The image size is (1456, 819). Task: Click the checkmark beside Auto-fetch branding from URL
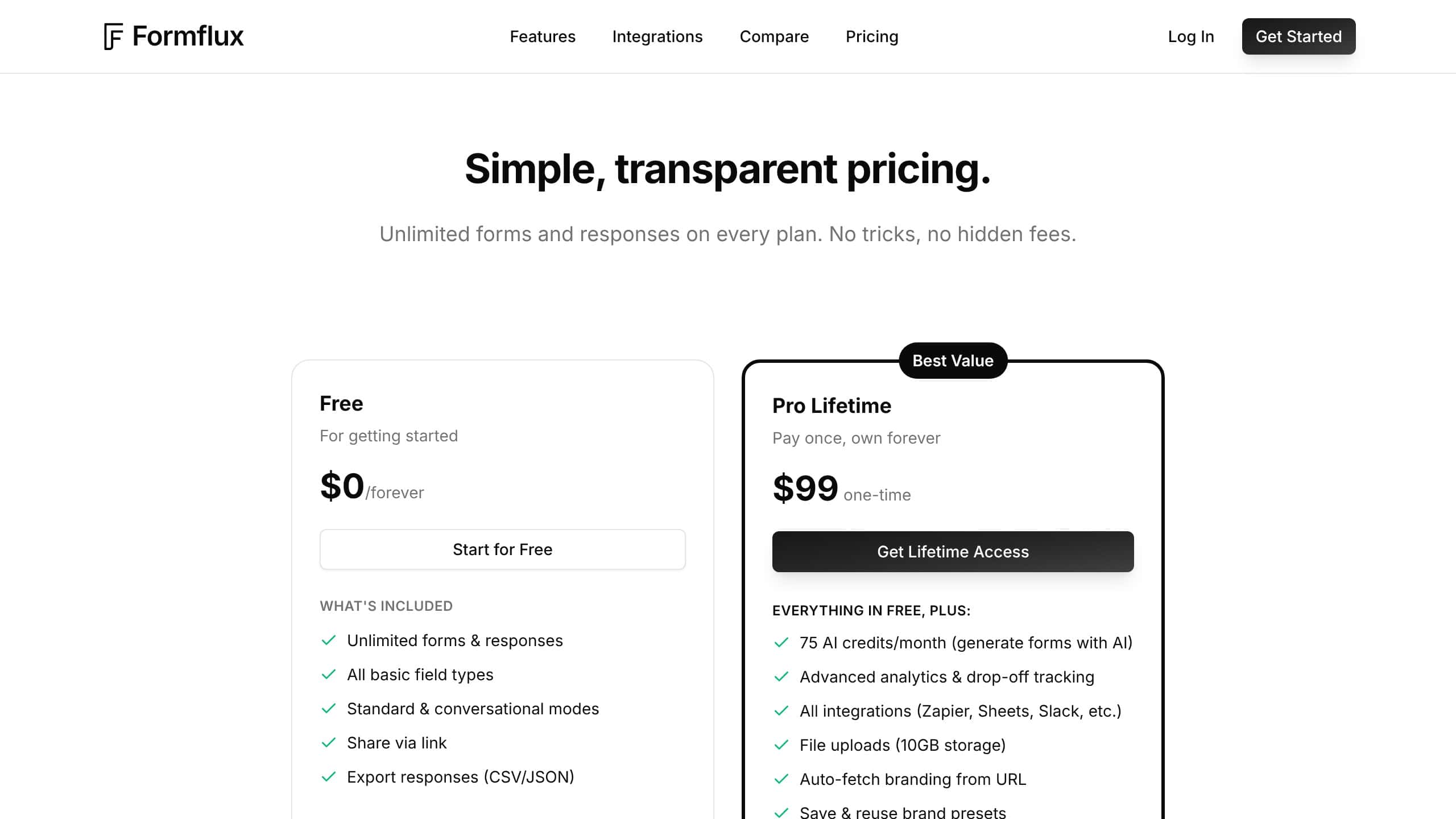(781, 779)
